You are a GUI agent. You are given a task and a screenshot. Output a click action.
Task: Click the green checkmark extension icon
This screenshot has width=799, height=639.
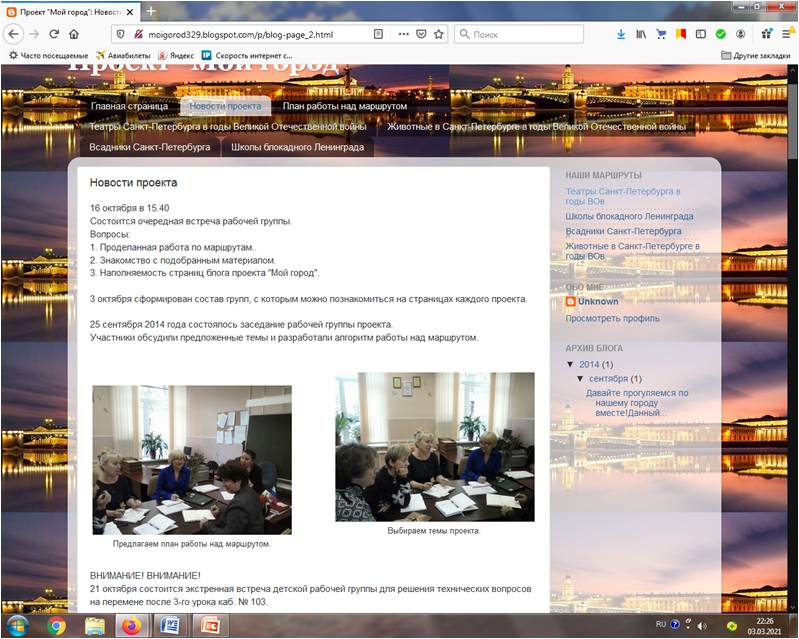tap(721, 34)
